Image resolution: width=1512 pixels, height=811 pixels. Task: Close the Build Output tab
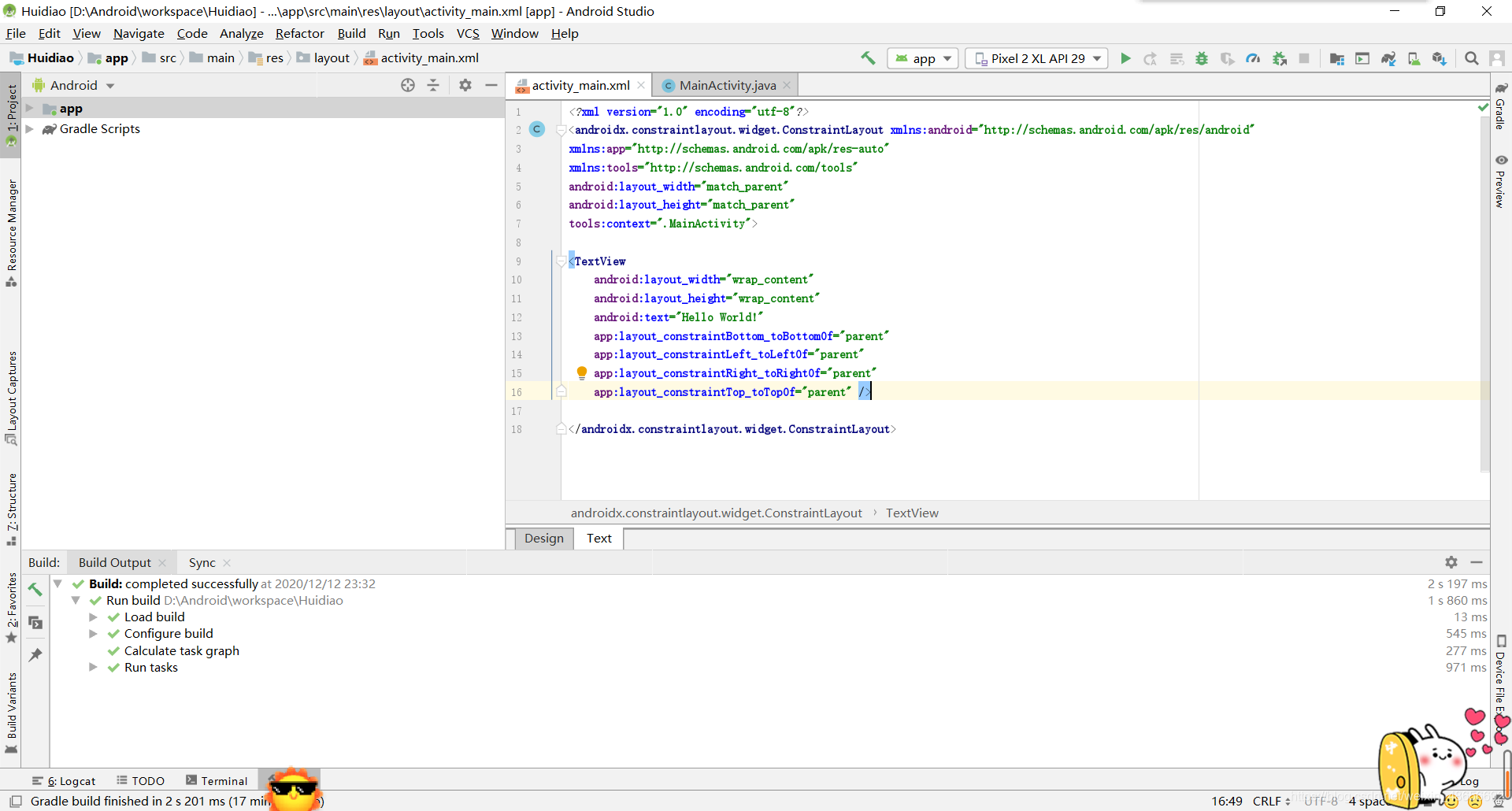[162, 562]
